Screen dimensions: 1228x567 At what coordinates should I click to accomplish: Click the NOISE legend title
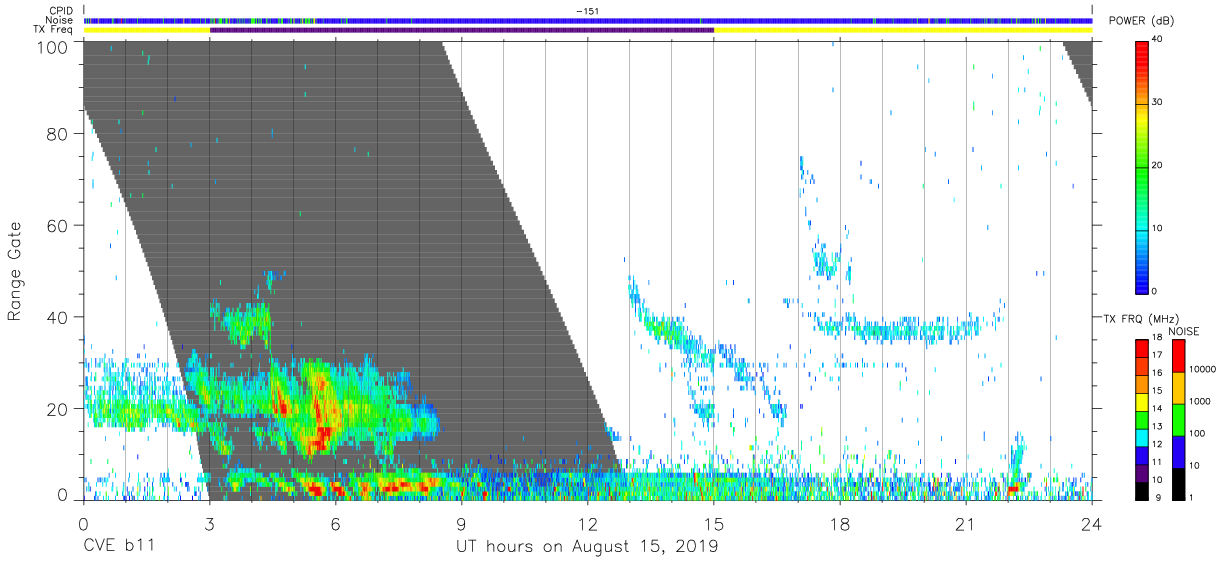pyautogui.click(x=1182, y=331)
